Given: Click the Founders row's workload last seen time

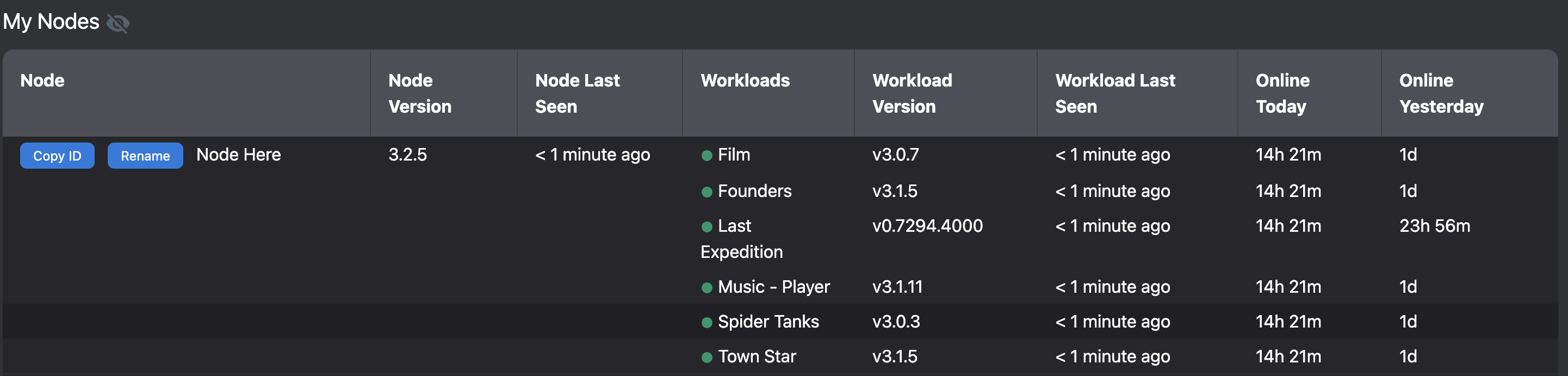Looking at the screenshot, I should pyautogui.click(x=1112, y=192).
